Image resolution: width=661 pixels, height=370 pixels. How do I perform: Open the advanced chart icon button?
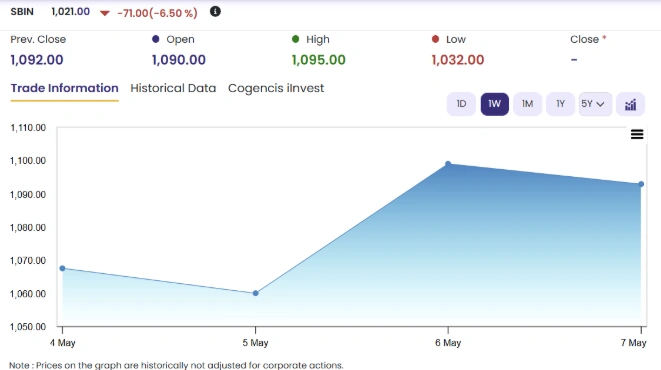630,104
